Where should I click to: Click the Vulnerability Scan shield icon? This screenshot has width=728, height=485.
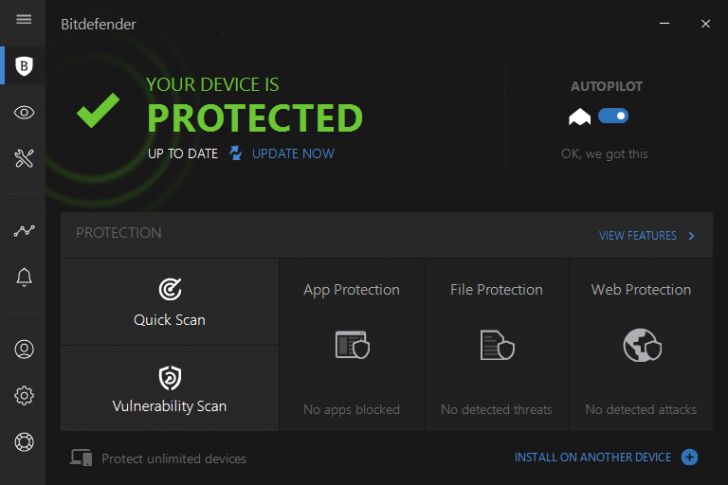click(x=169, y=377)
